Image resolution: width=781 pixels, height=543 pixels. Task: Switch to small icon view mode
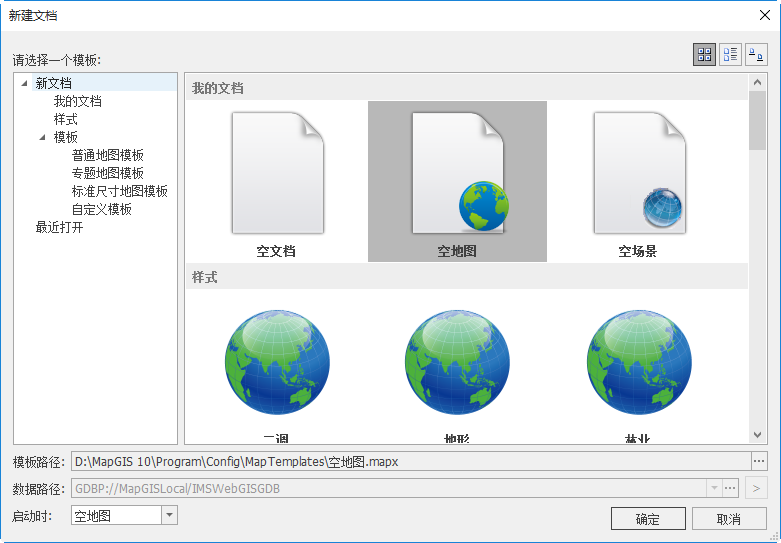(756, 55)
